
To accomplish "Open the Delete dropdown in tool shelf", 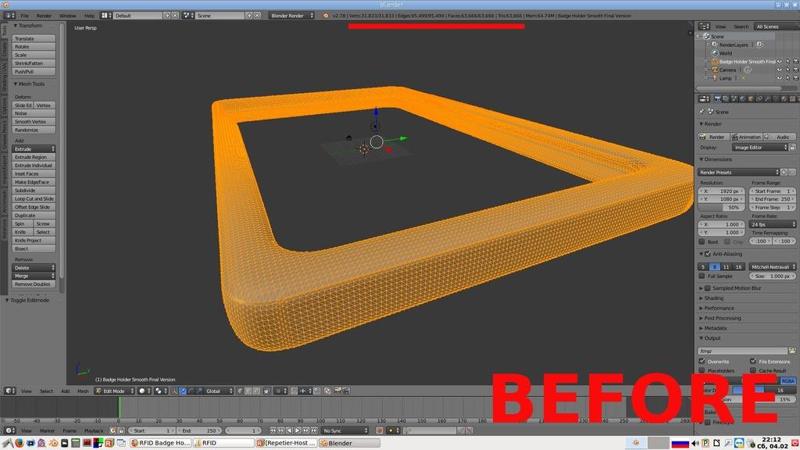I will tap(34, 268).
